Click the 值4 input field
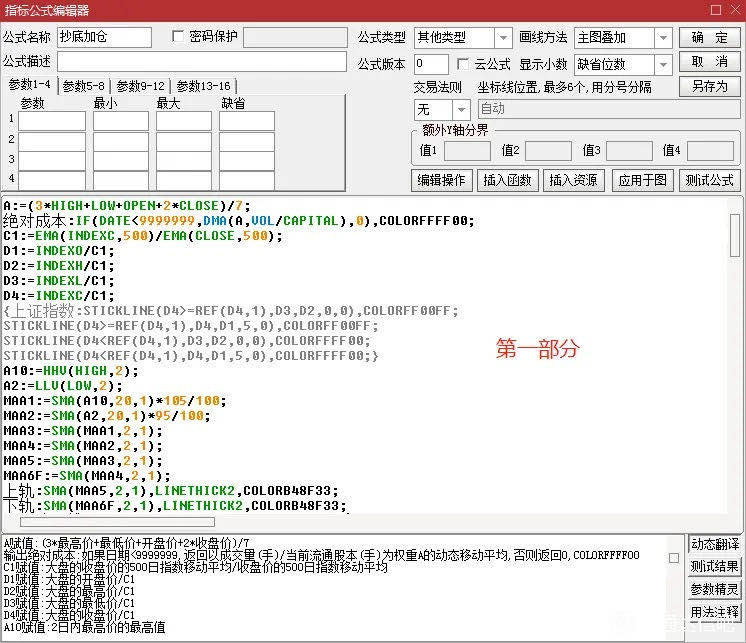 click(x=710, y=151)
